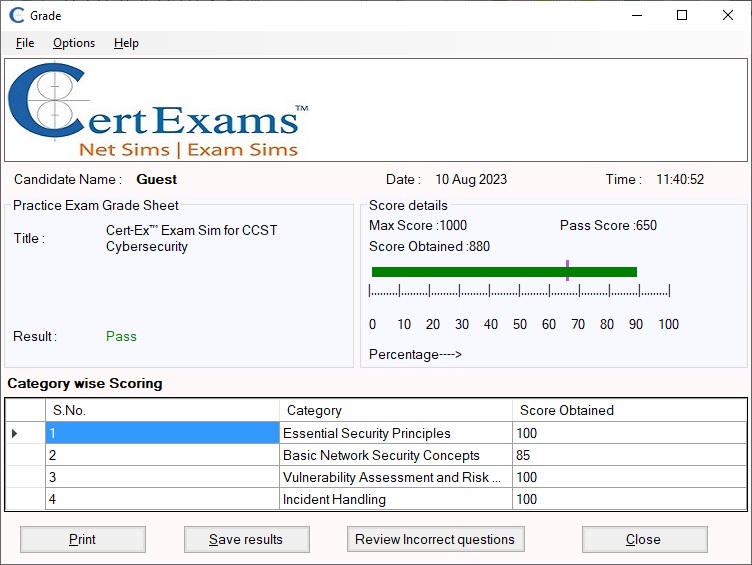Screen dimensions: 752x565
Task: Click the Category column header
Action: tap(395, 410)
